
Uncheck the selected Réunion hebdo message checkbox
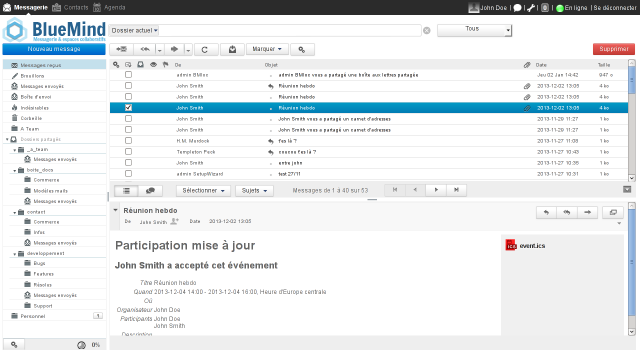coord(128,108)
